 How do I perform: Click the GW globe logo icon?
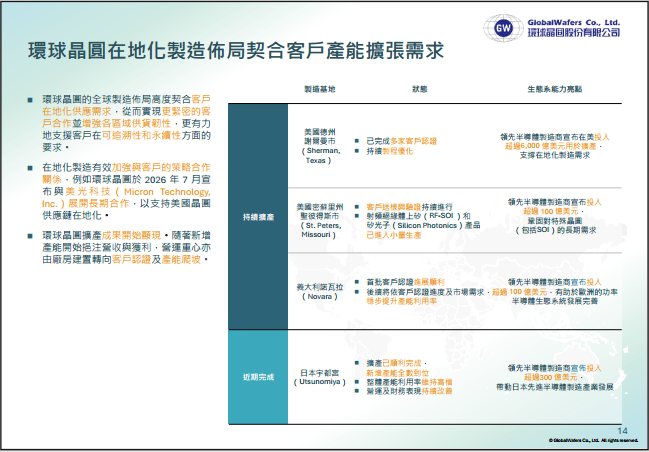tap(503, 28)
